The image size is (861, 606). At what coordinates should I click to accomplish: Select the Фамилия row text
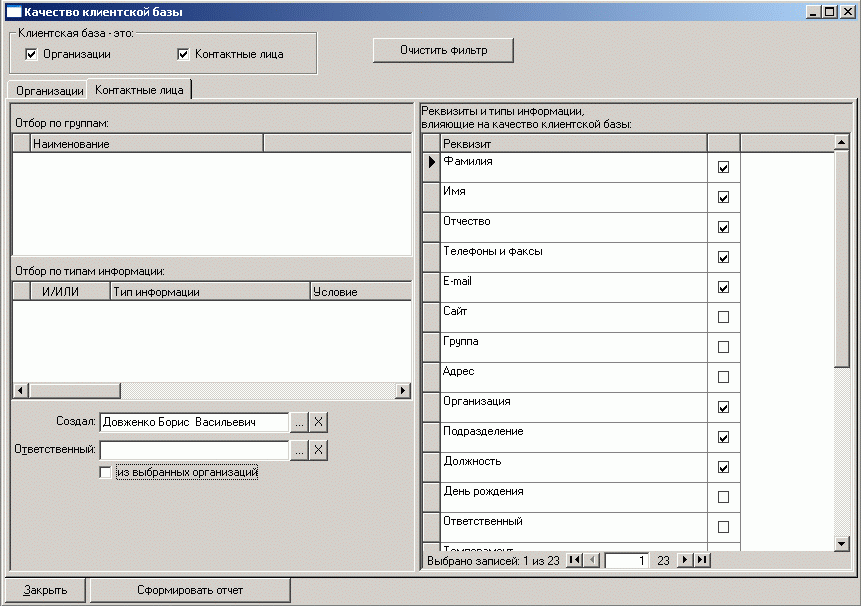pos(468,161)
